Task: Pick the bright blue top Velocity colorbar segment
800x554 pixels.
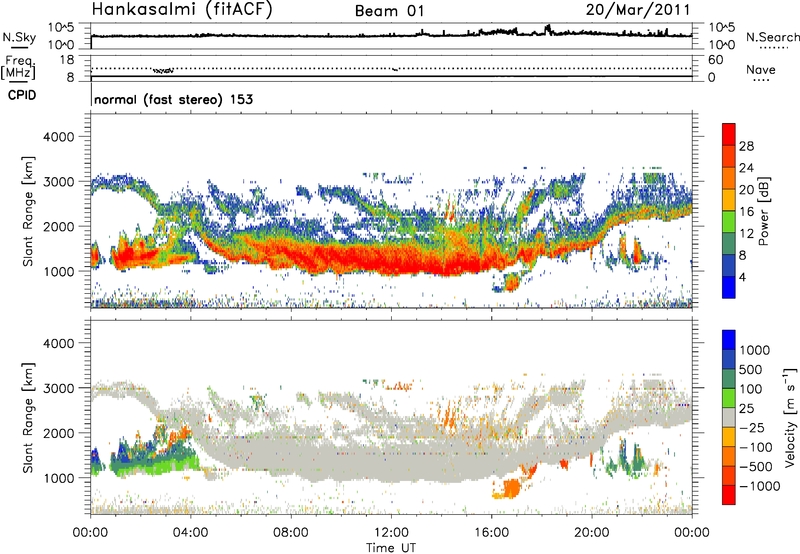Action: pos(729,340)
